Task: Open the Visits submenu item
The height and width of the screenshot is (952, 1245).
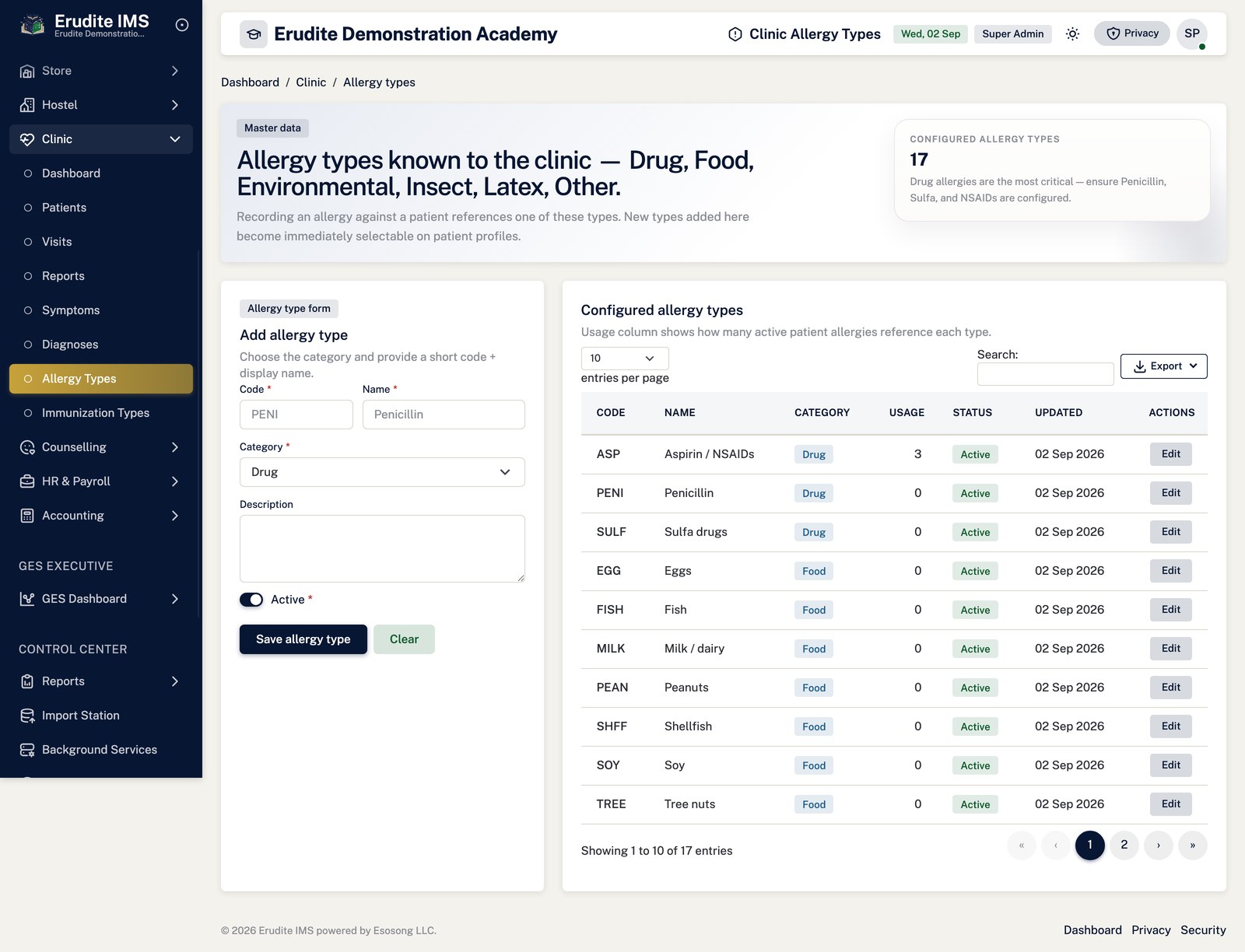Action: click(x=101, y=242)
